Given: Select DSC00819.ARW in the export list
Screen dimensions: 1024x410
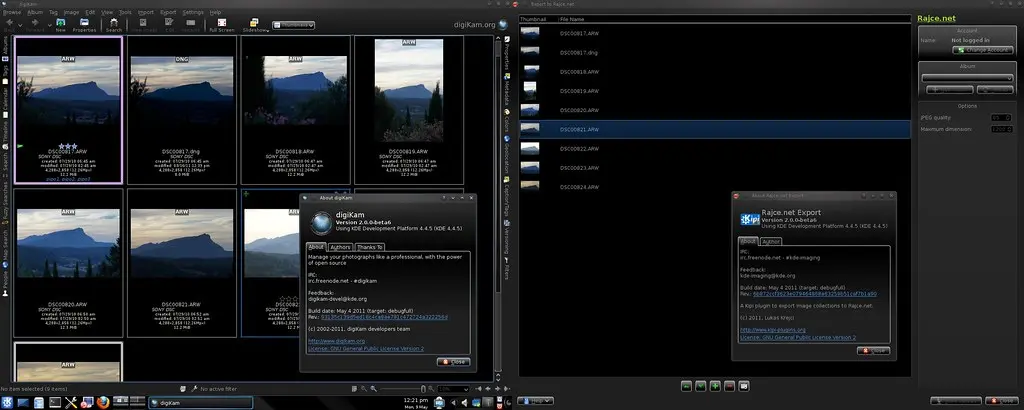Looking at the screenshot, I should point(578,91).
